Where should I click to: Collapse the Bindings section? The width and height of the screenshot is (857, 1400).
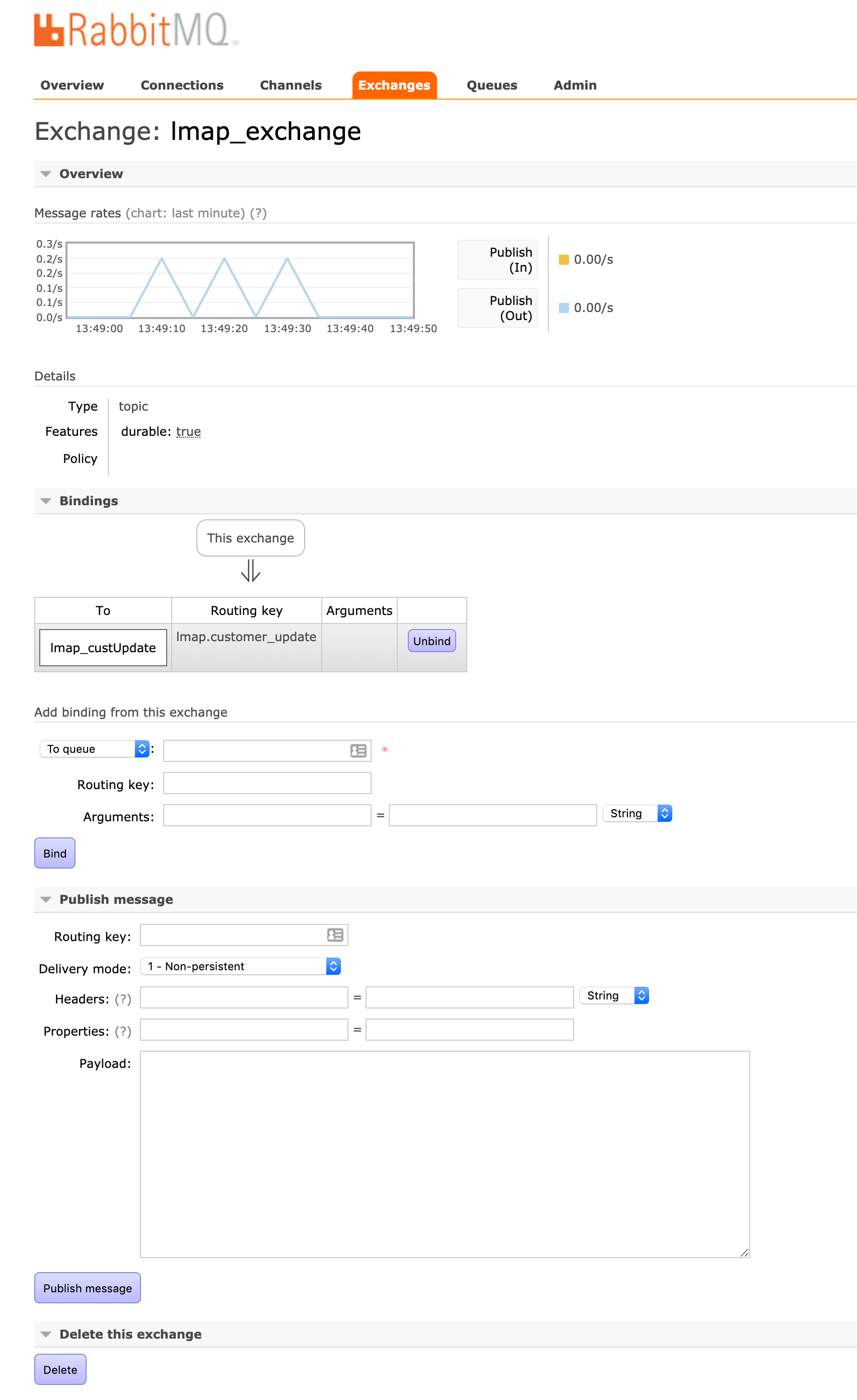(46, 501)
